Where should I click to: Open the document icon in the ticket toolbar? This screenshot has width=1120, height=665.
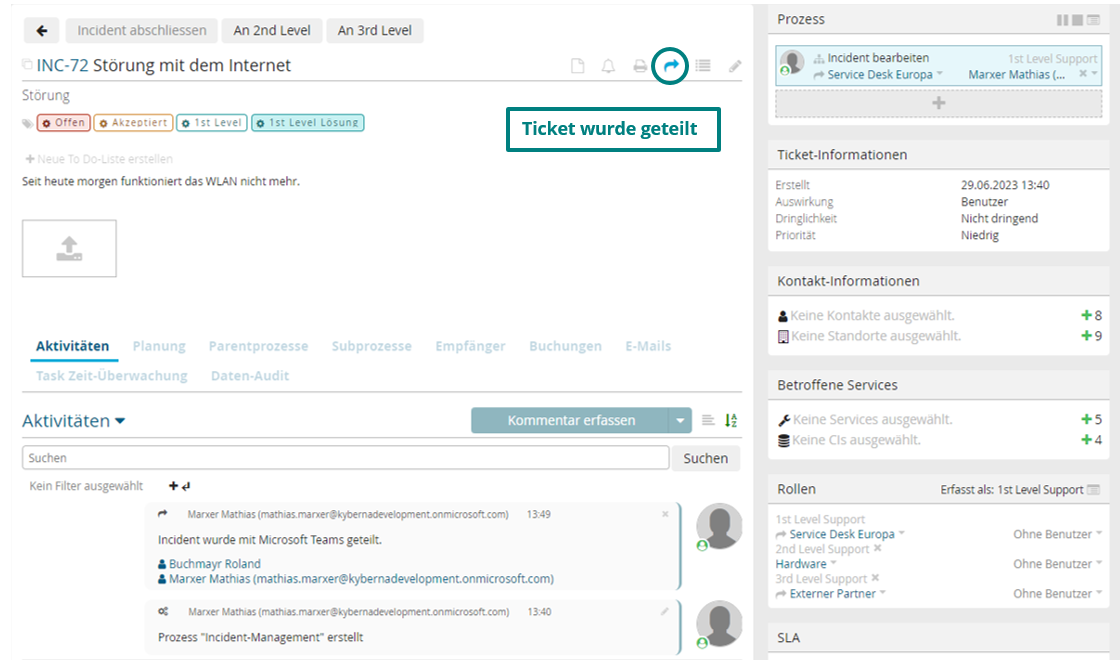click(577, 66)
